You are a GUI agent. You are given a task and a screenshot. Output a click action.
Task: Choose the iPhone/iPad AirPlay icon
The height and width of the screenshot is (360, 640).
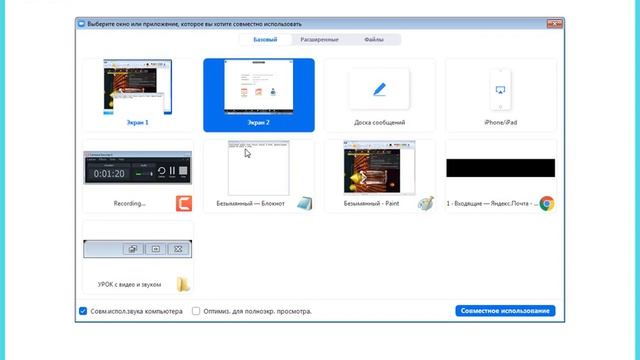[500, 90]
